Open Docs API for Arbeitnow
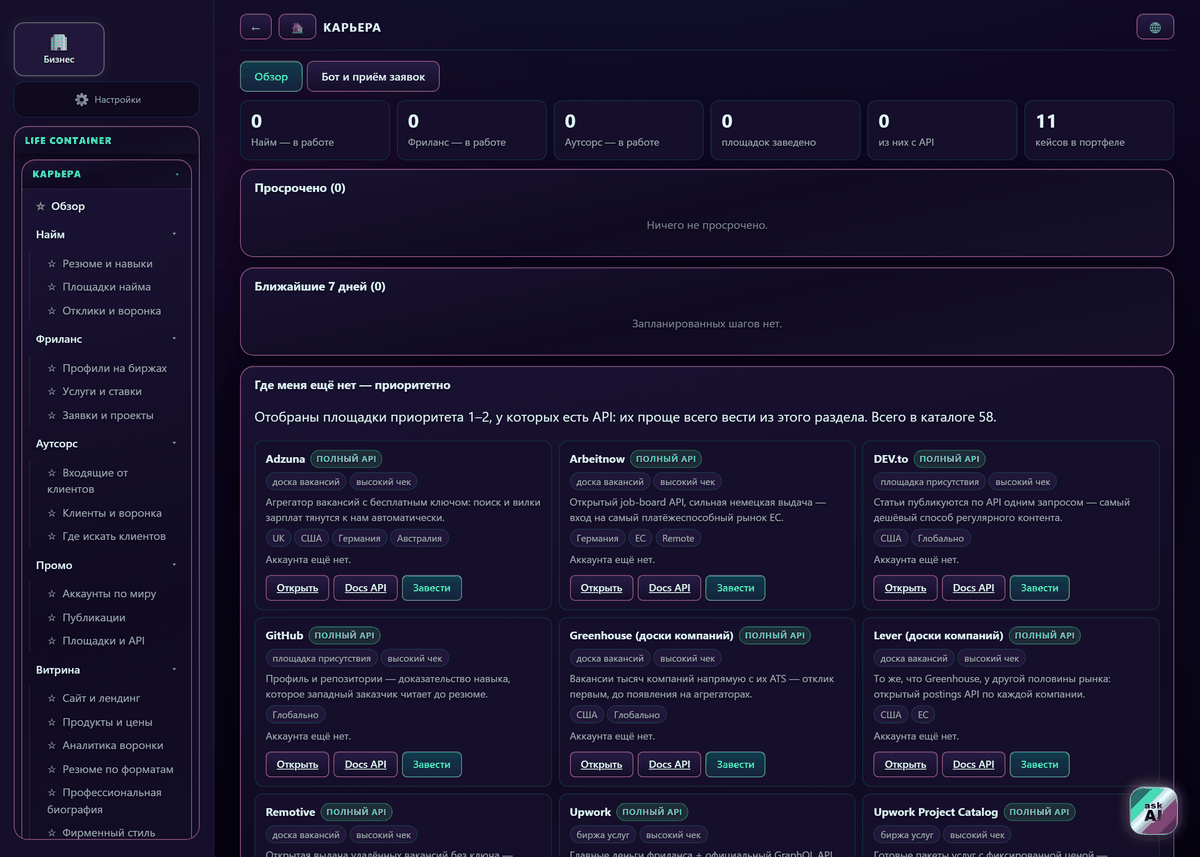1200x857 pixels. 669,588
